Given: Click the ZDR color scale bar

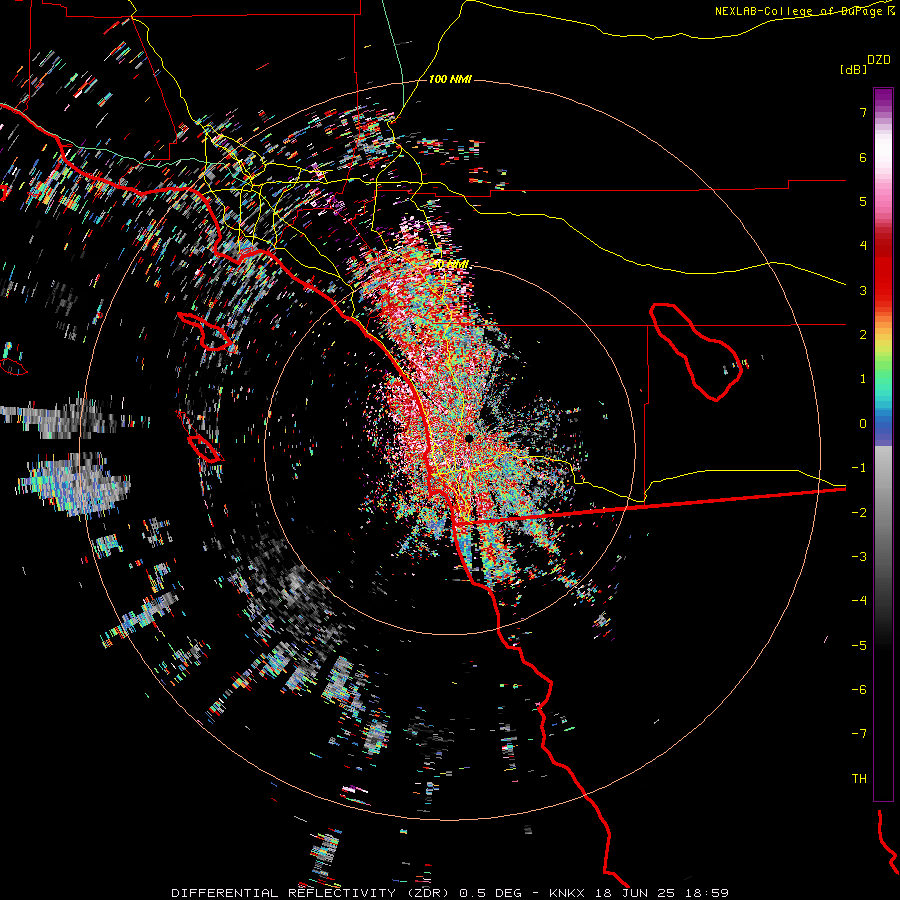Looking at the screenshot, I should tap(883, 444).
